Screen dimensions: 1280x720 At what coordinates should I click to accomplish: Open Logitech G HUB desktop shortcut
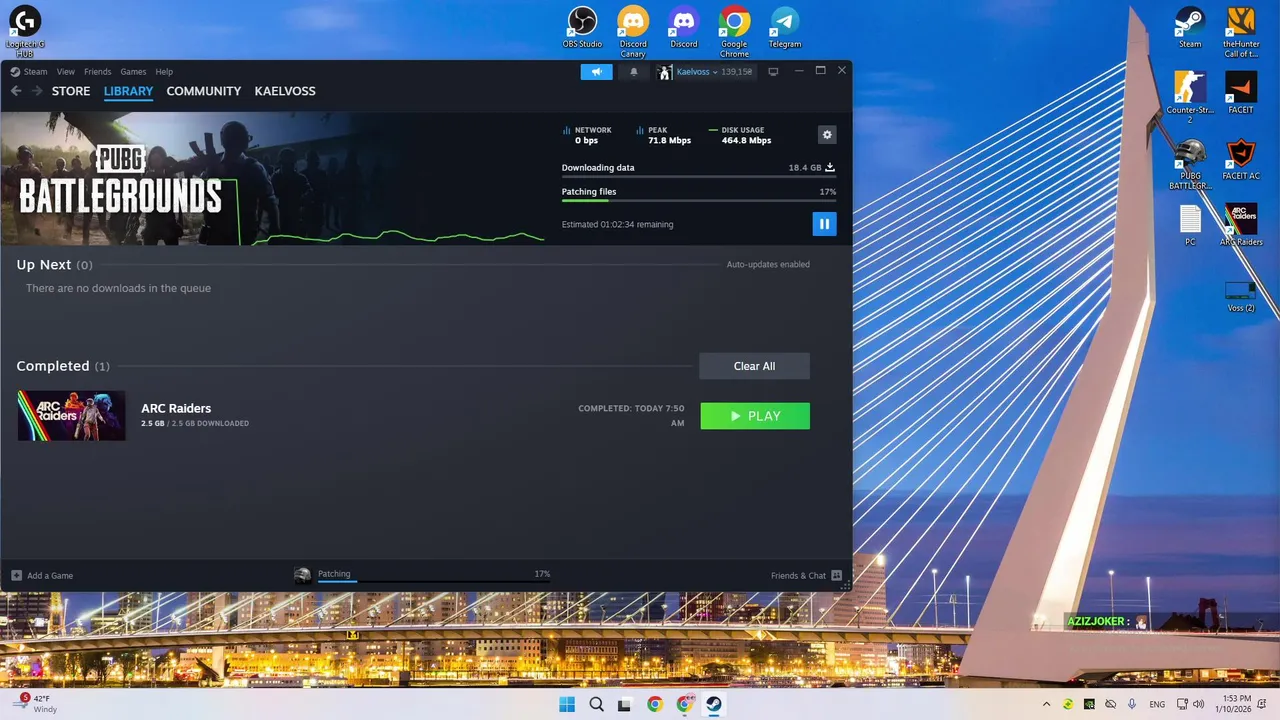click(x=25, y=32)
